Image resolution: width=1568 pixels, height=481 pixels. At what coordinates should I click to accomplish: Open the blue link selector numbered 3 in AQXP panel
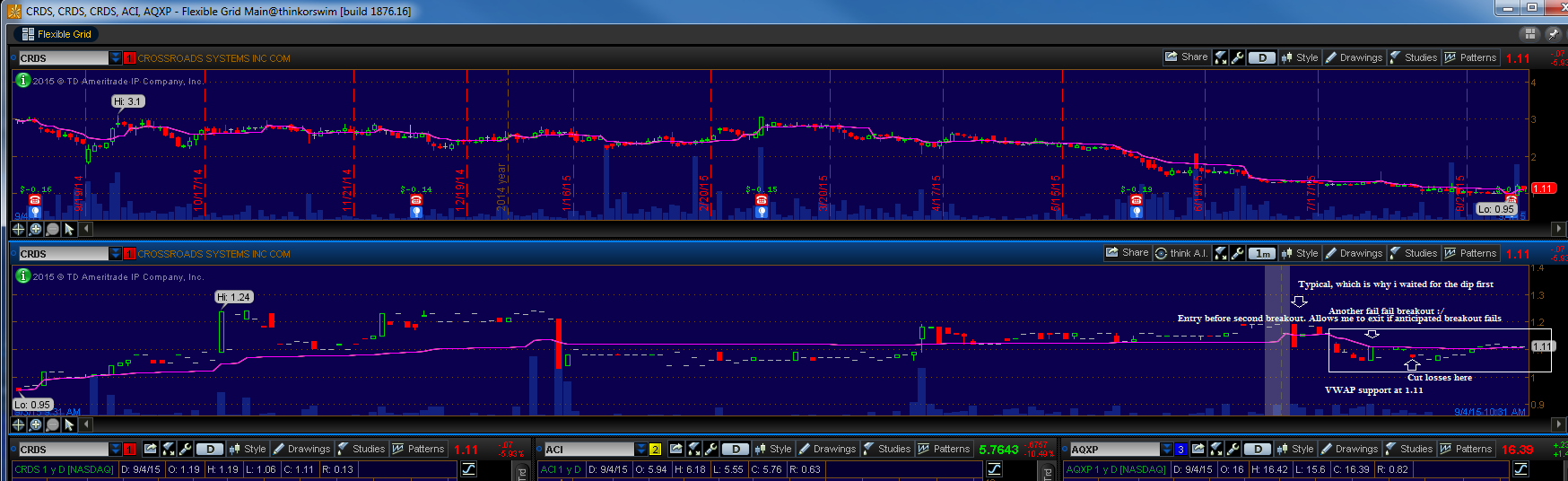pyautogui.click(x=1180, y=449)
